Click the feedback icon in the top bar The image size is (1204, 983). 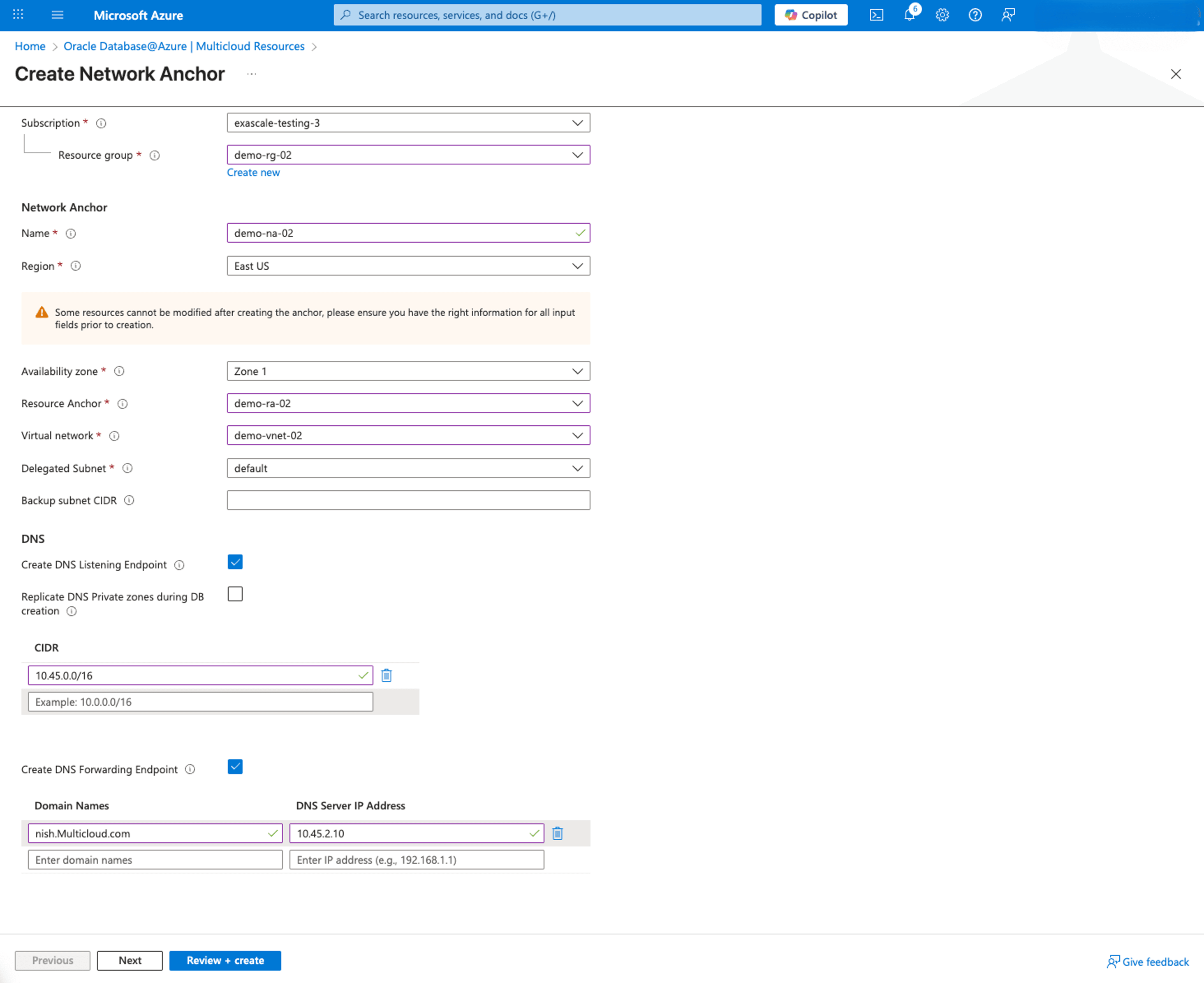1007,15
